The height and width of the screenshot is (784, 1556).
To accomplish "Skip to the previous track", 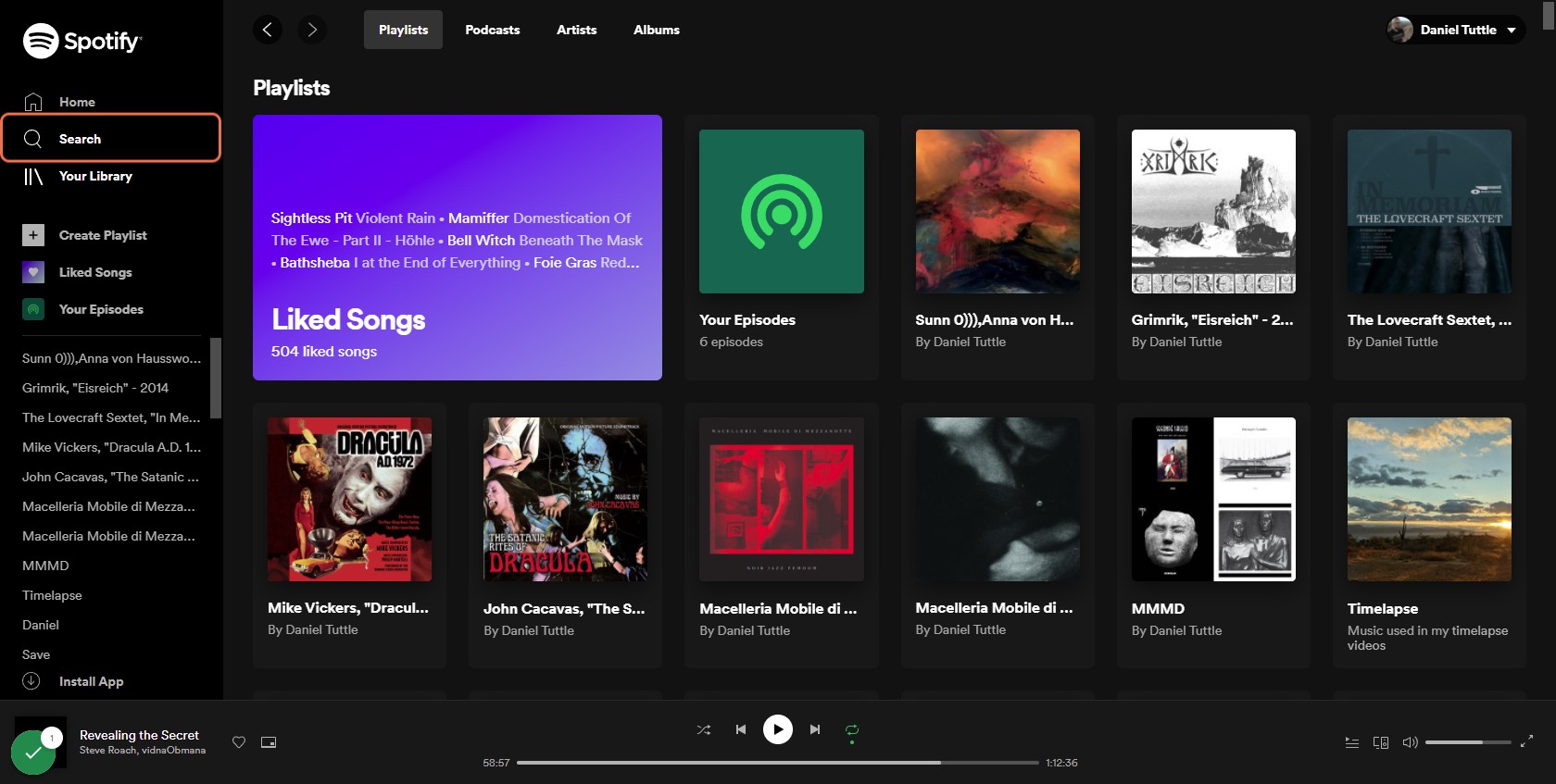I will click(x=741, y=729).
